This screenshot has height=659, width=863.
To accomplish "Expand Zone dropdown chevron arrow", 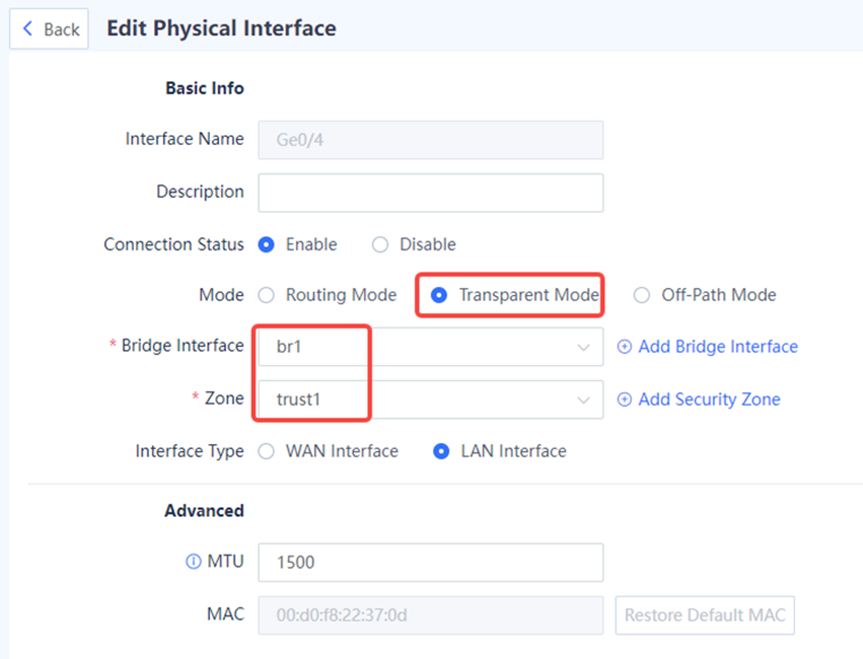I will click(x=583, y=400).
